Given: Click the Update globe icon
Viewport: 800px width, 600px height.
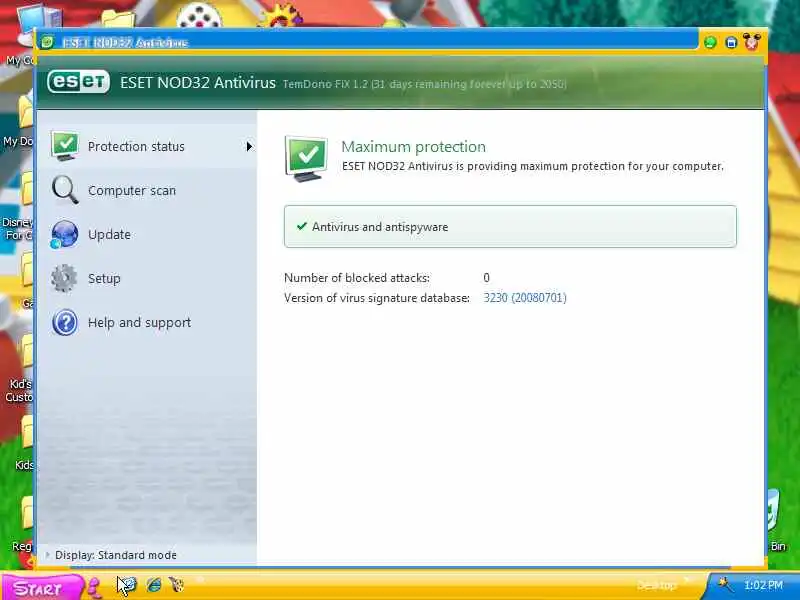Looking at the screenshot, I should [64, 234].
